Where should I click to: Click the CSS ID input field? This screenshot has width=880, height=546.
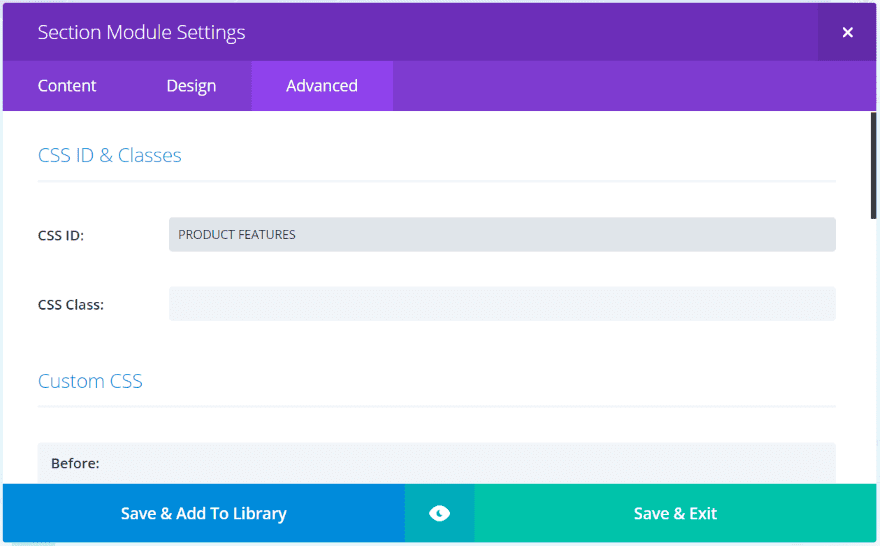pyautogui.click(x=502, y=235)
